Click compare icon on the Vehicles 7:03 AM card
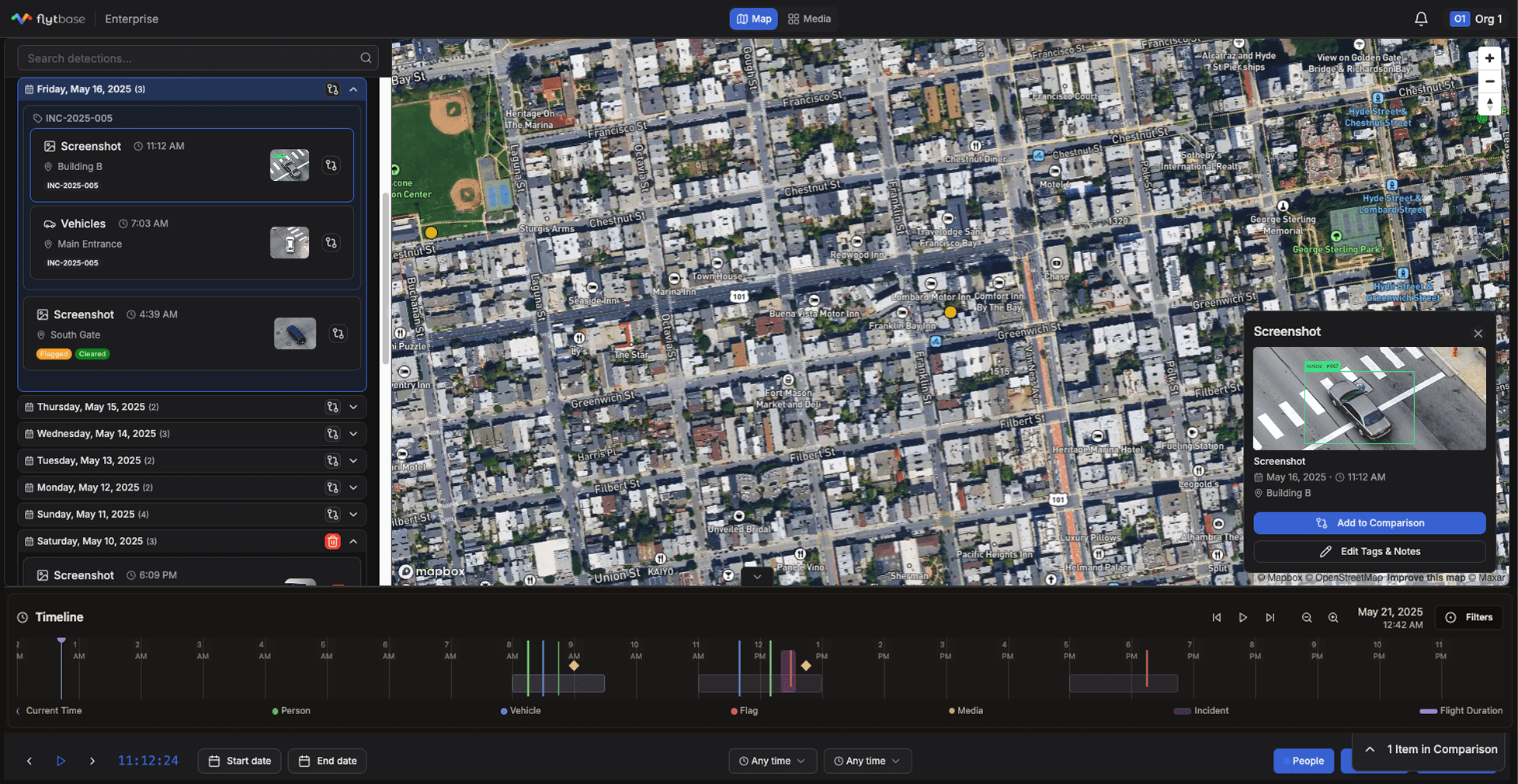 point(332,243)
